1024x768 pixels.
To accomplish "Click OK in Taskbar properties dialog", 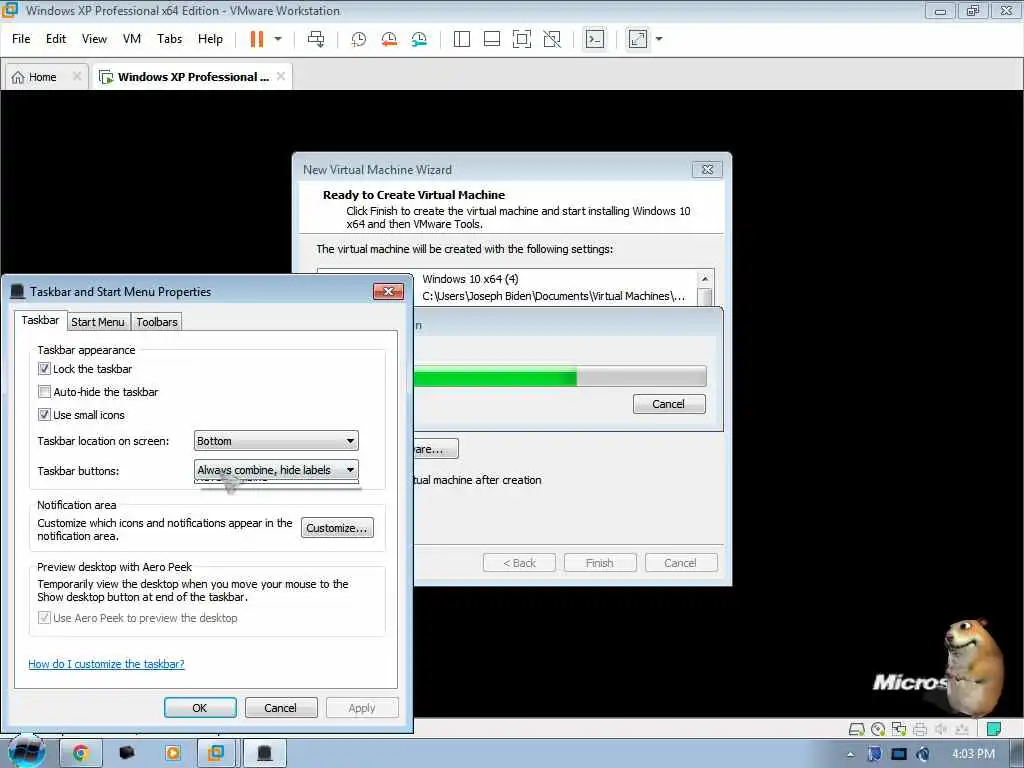I will point(200,708).
